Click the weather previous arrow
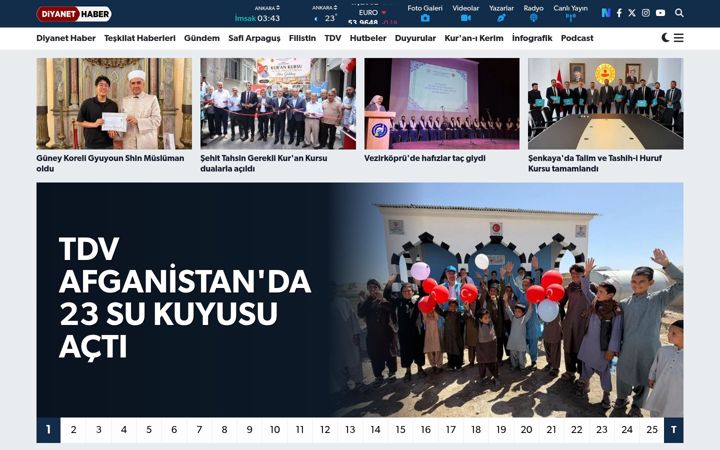Image resolution: width=720 pixels, height=450 pixels. click(315, 19)
